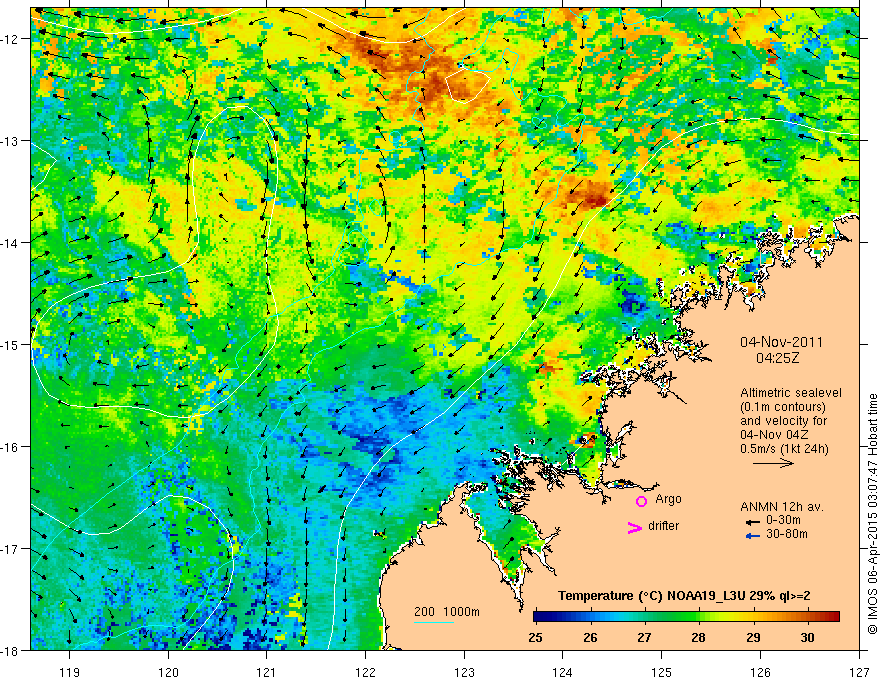Click the 'ANMN 12h av.' heading

pos(782,507)
